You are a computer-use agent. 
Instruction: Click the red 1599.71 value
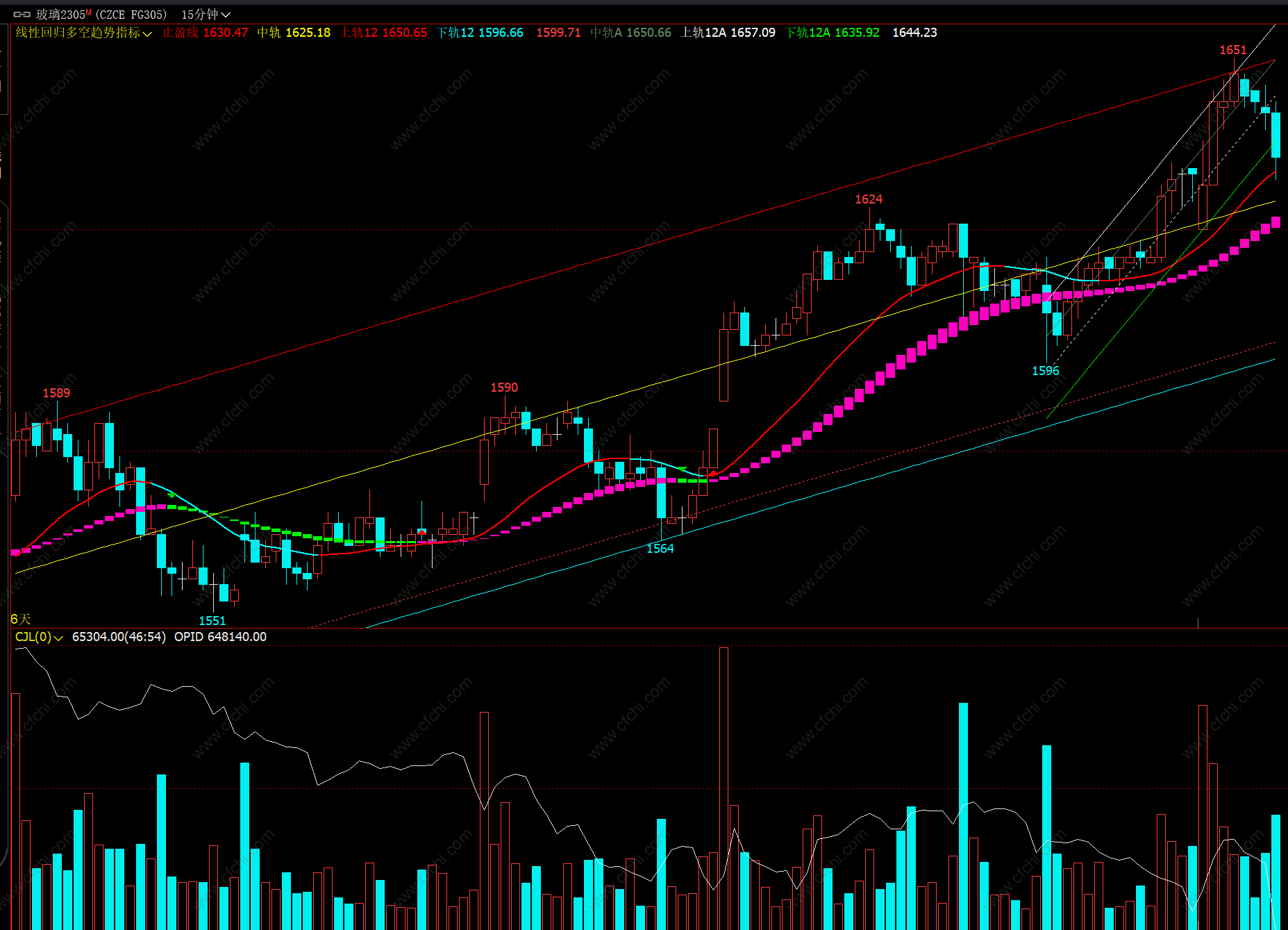[x=558, y=33]
